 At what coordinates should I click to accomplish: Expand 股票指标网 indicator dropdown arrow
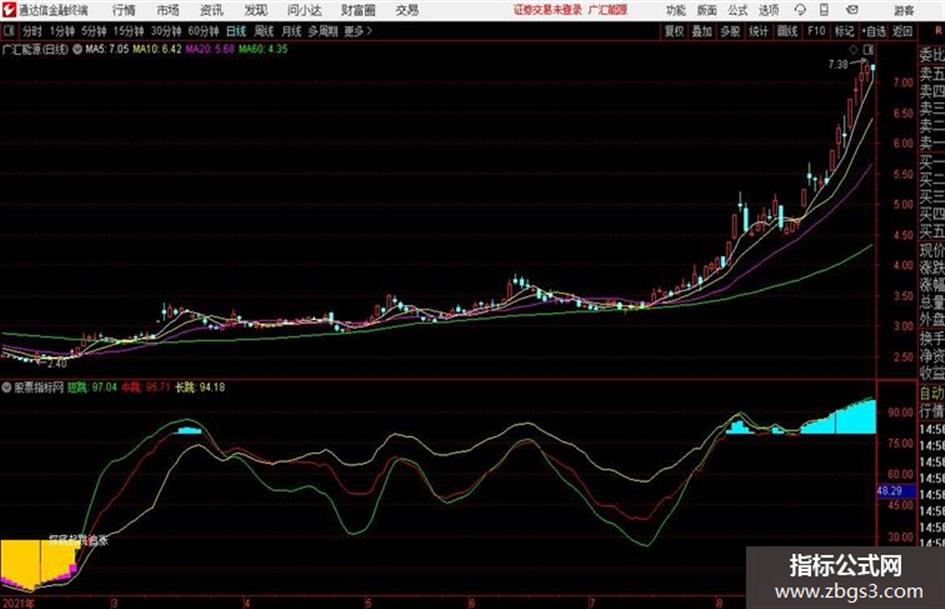(7, 388)
